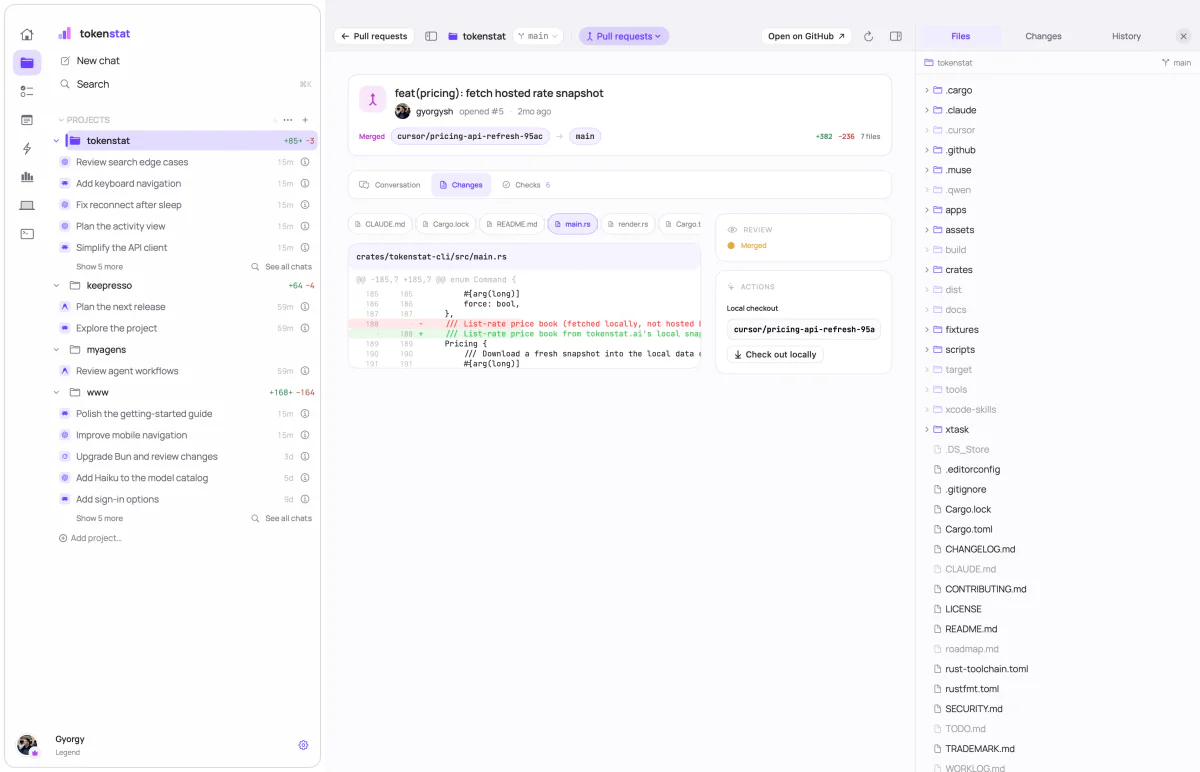The width and height of the screenshot is (1200, 772).
Task: Toggle the right files panel icon
Action: (x=896, y=36)
